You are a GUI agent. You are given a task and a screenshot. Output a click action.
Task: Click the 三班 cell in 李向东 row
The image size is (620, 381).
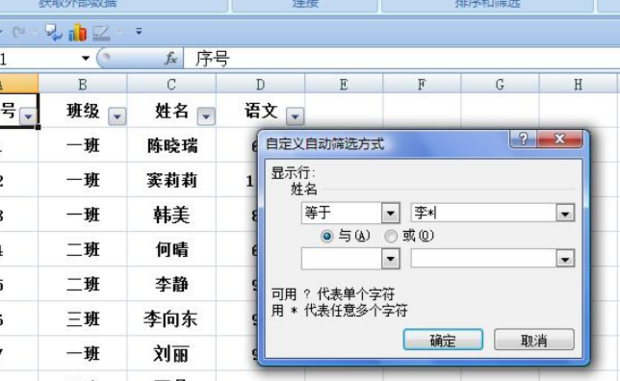[83, 319]
